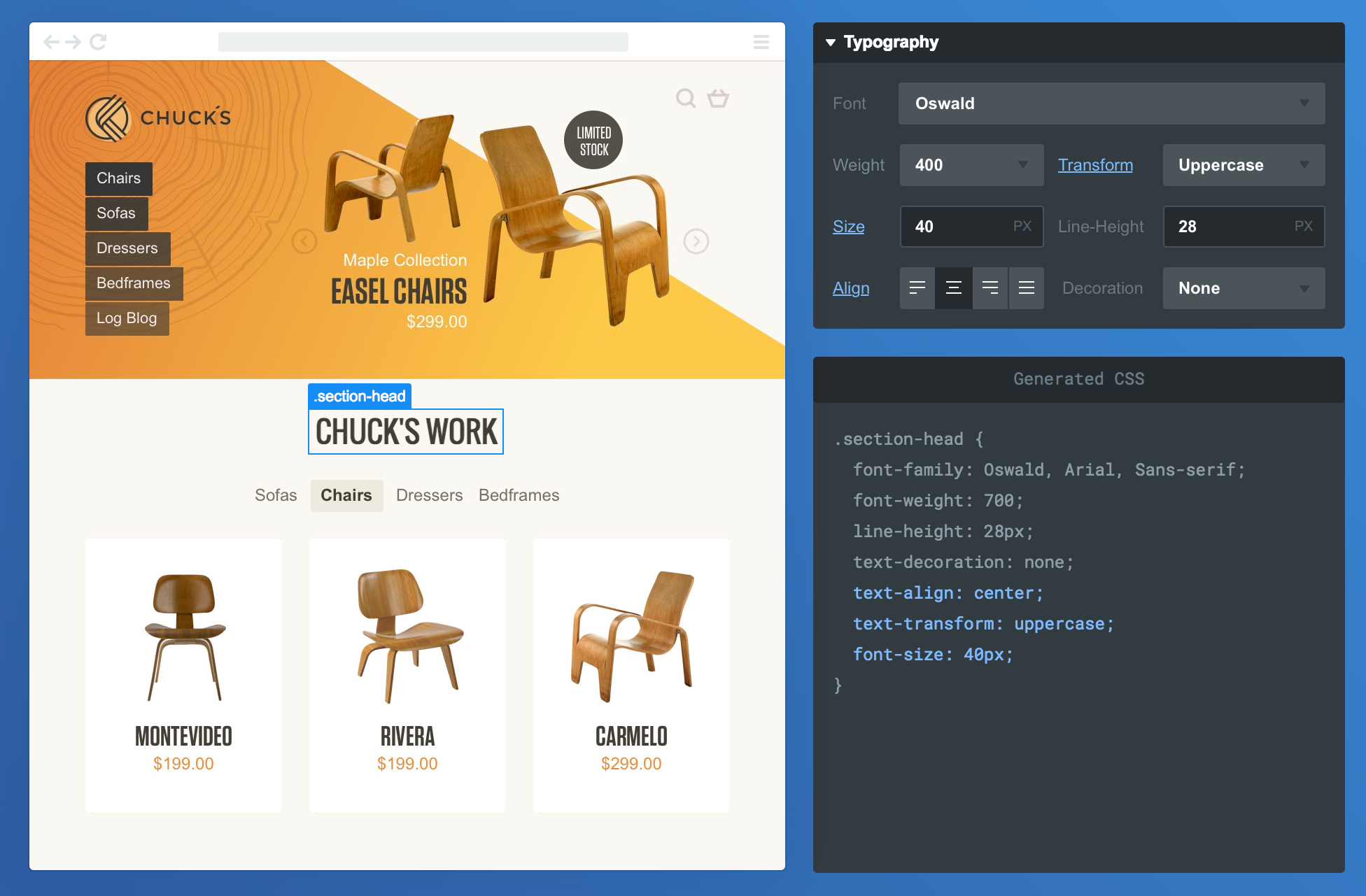
Task: Switch to the Sofas category tab
Action: [276, 495]
